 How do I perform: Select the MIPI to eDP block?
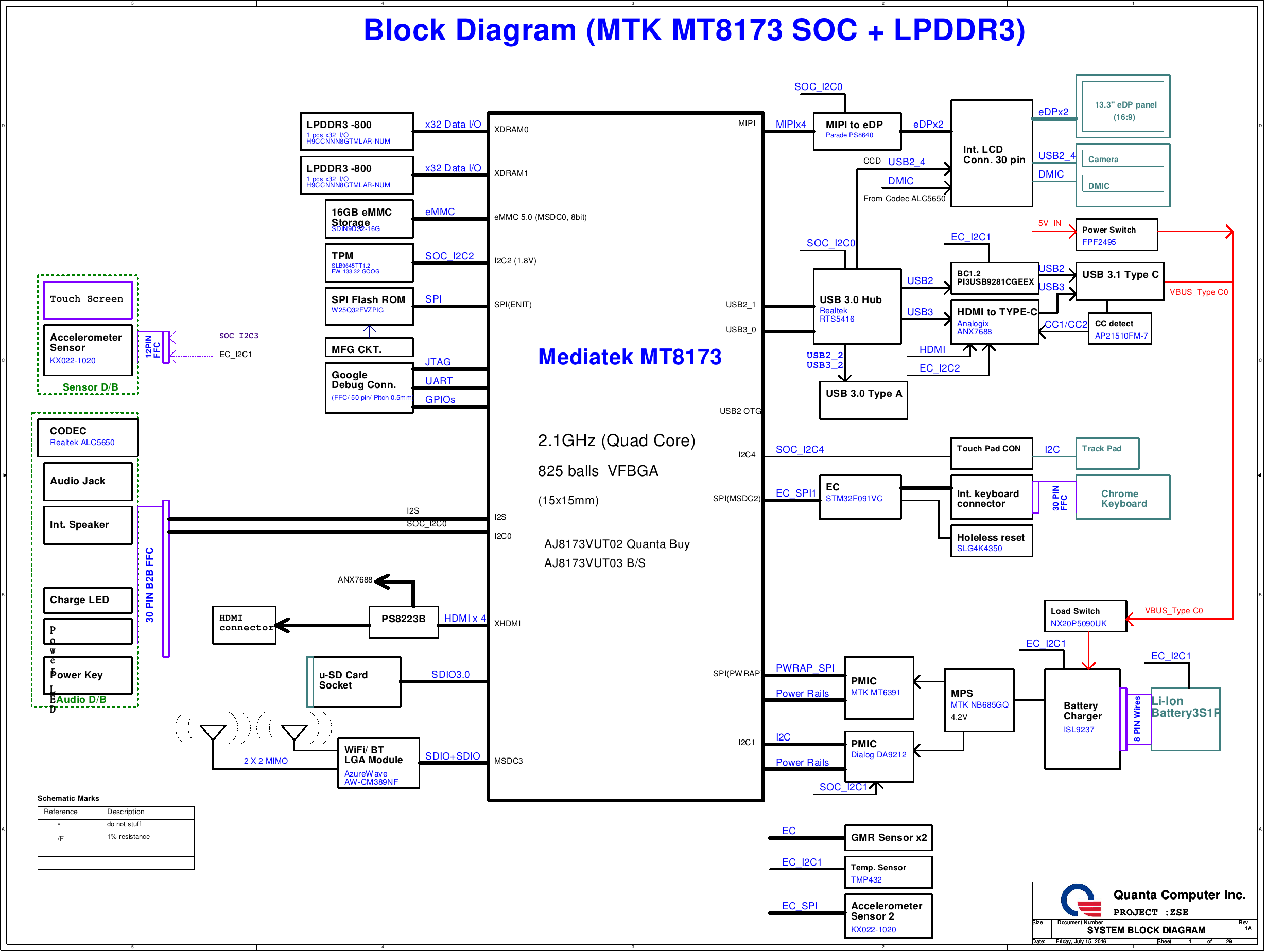click(x=857, y=131)
